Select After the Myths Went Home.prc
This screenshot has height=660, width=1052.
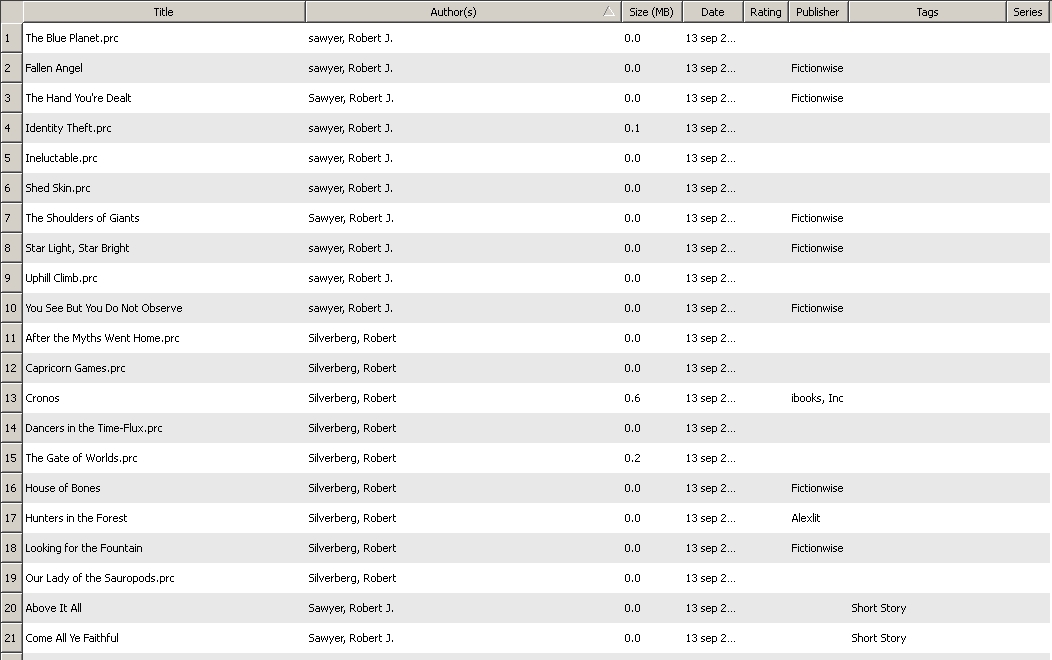[x=102, y=338]
